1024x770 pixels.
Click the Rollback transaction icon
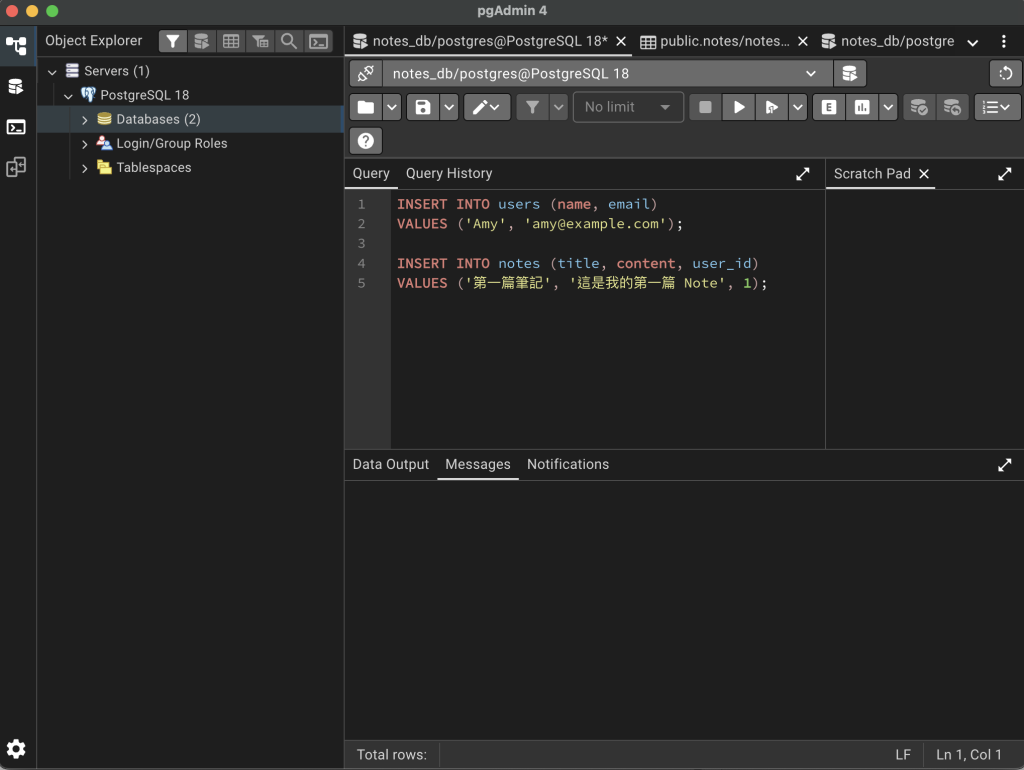tap(952, 107)
